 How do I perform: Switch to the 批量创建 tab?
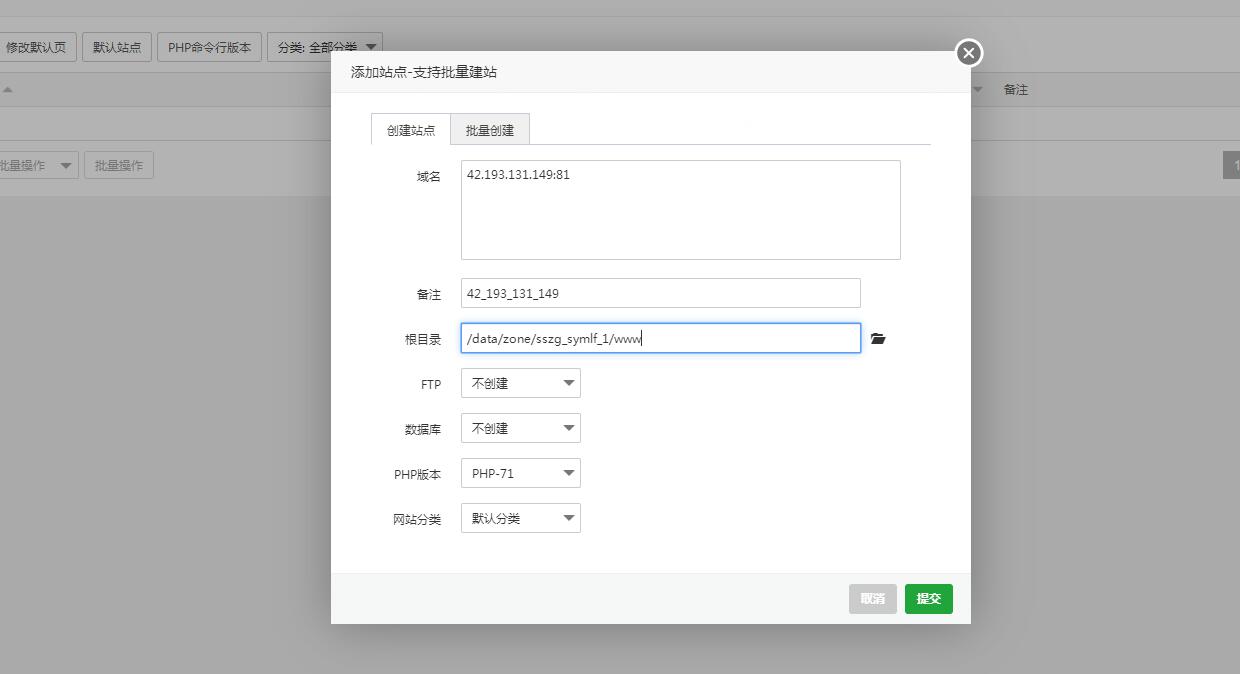click(490, 130)
